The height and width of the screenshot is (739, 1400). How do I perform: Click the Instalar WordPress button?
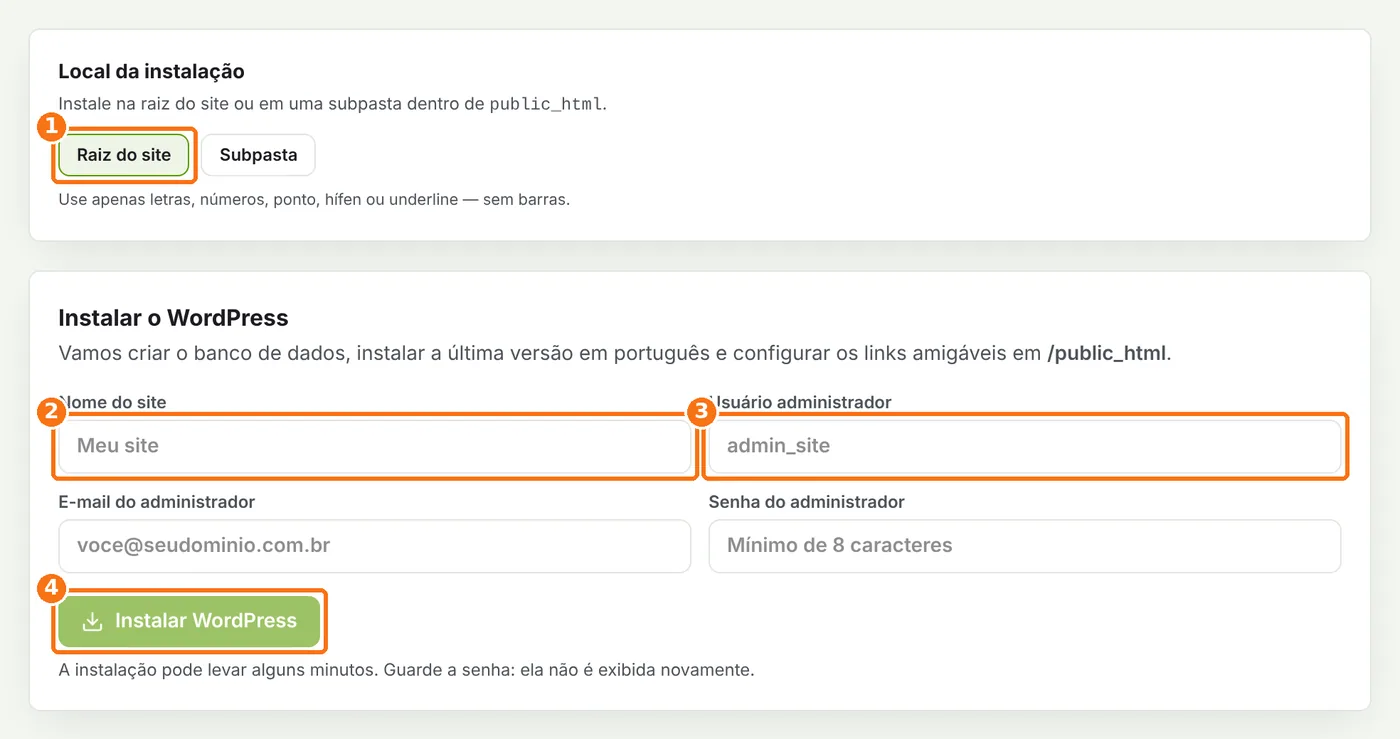[189, 621]
